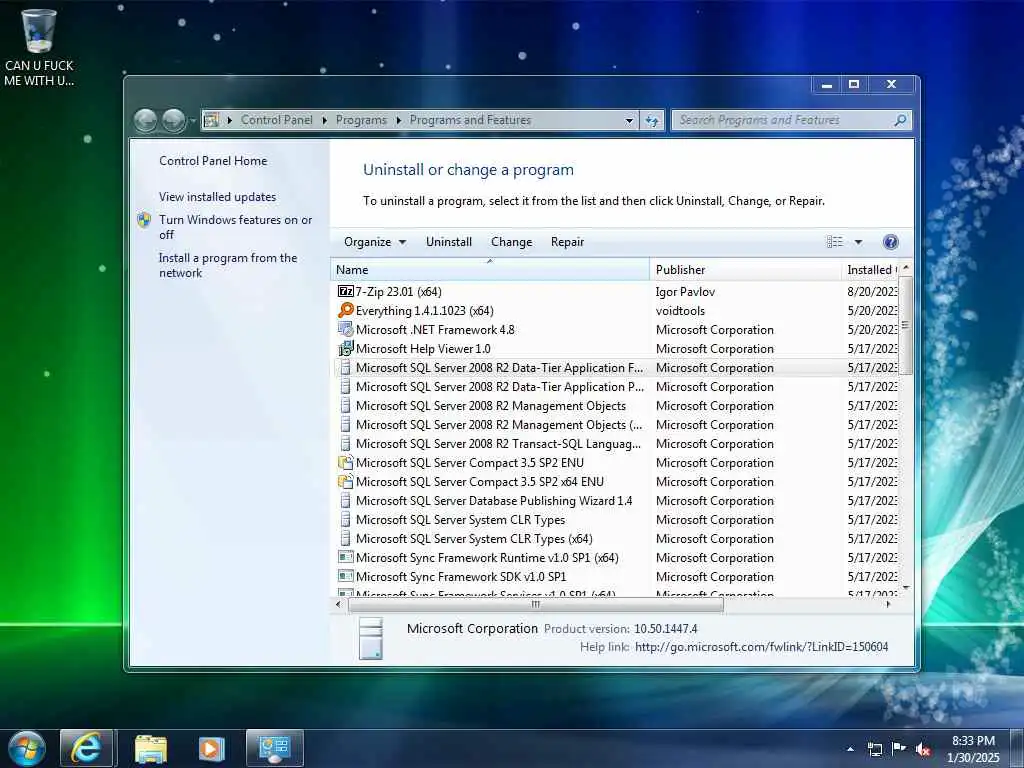Click the Everything 1.4.1.1023 magnifier icon
The height and width of the screenshot is (768, 1024).
tap(345, 310)
